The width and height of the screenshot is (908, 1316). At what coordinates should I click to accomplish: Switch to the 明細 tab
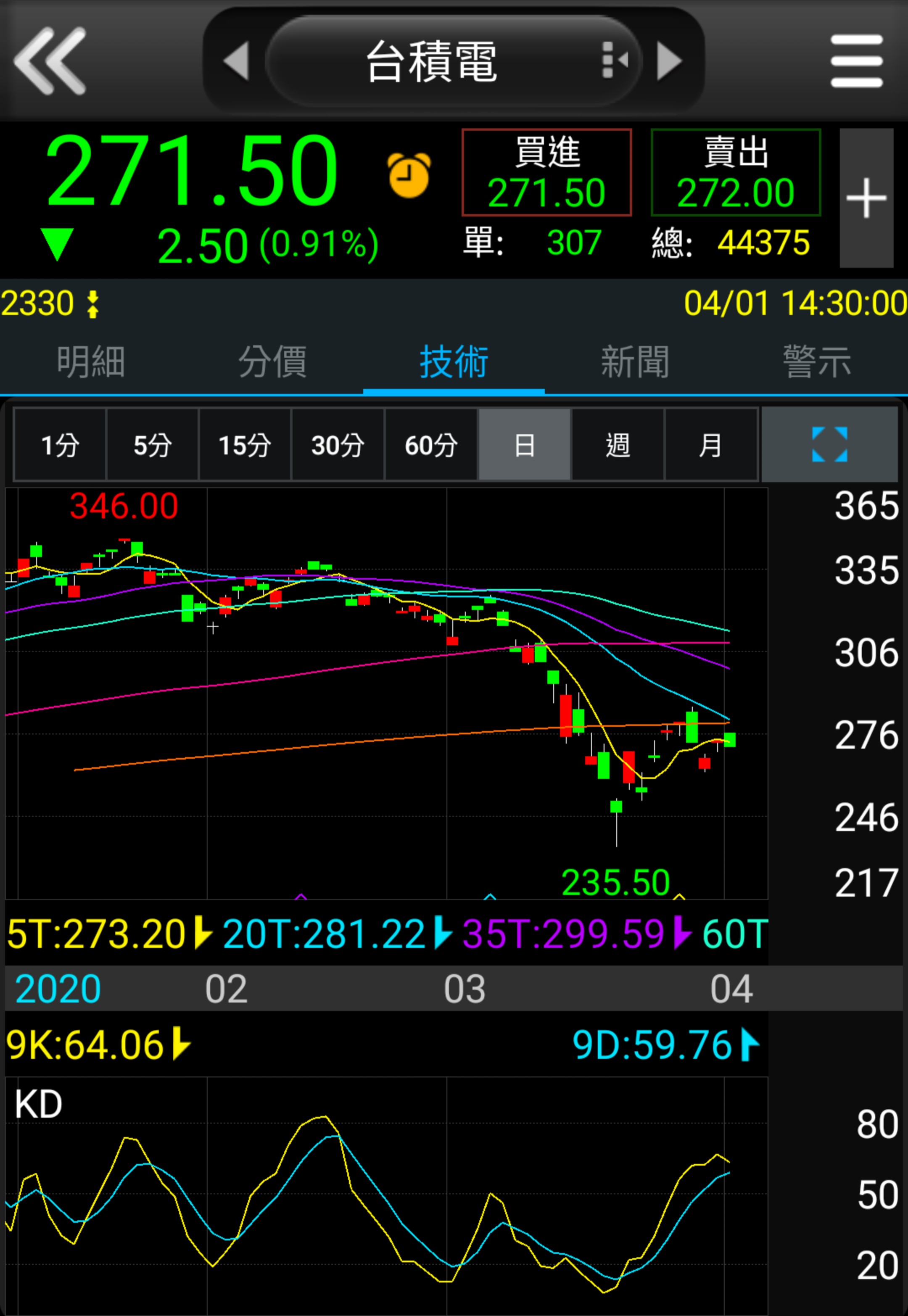click(x=90, y=362)
